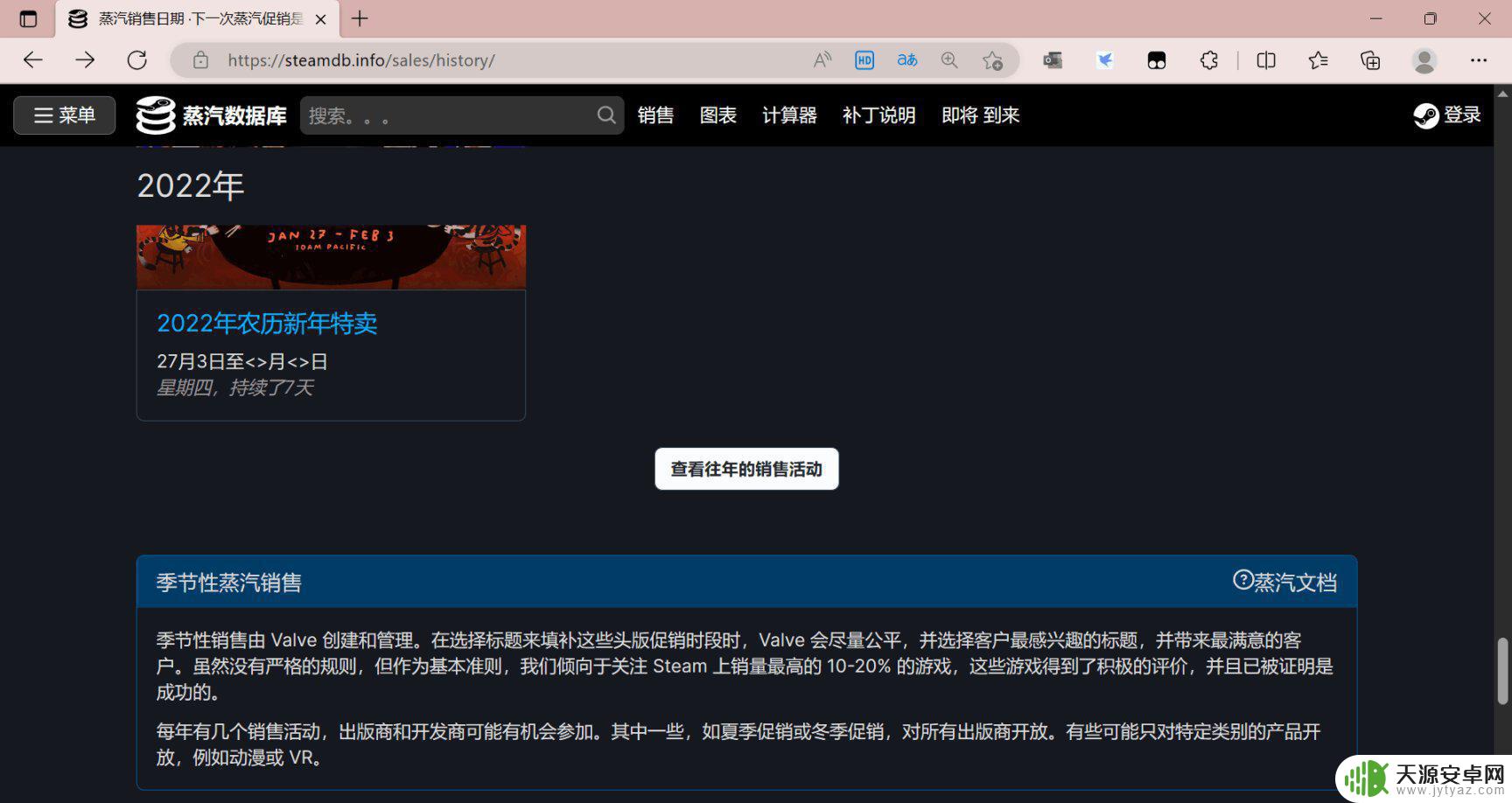Screen dimensions: 1512x803
Task: Open the 菜单 hamburger menu
Action: coord(65,115)
